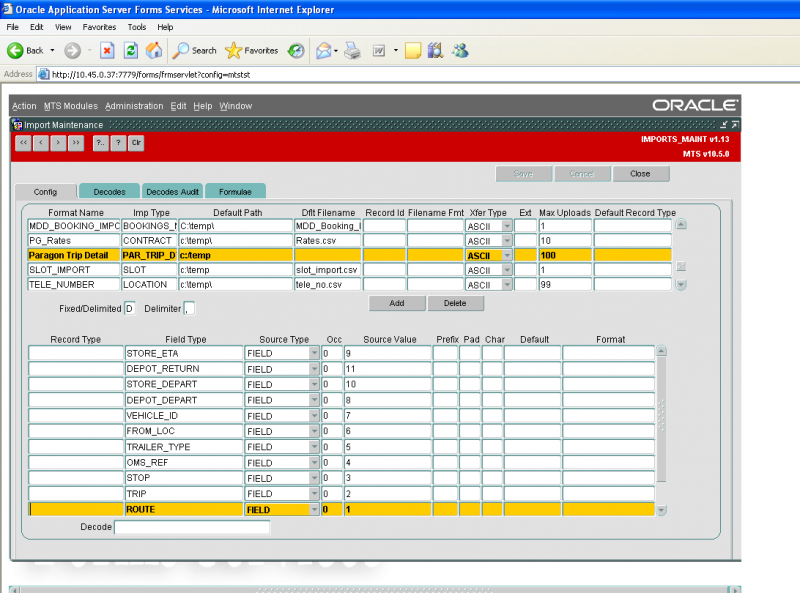The image size is (800, 593).
Task: Open the Favorites star in the toolbar
Action: tap(252, 51)
